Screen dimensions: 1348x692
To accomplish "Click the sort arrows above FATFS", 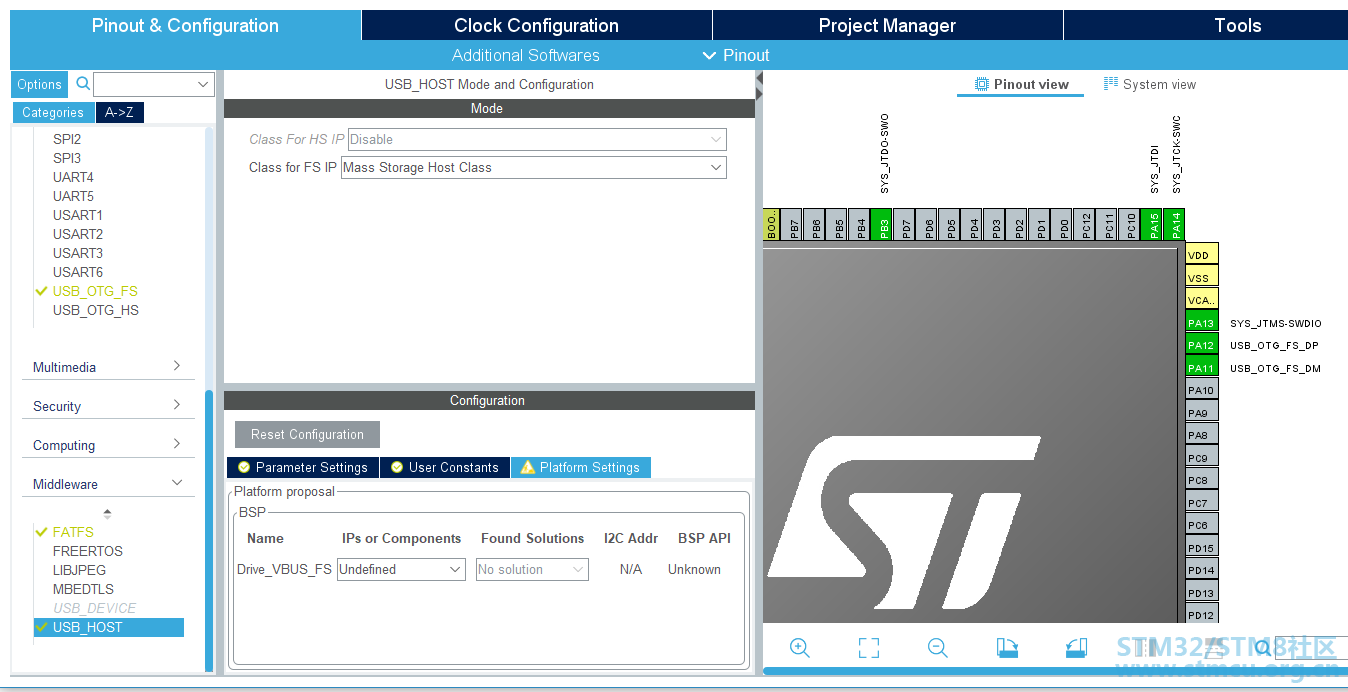I will tap(108, 513).
